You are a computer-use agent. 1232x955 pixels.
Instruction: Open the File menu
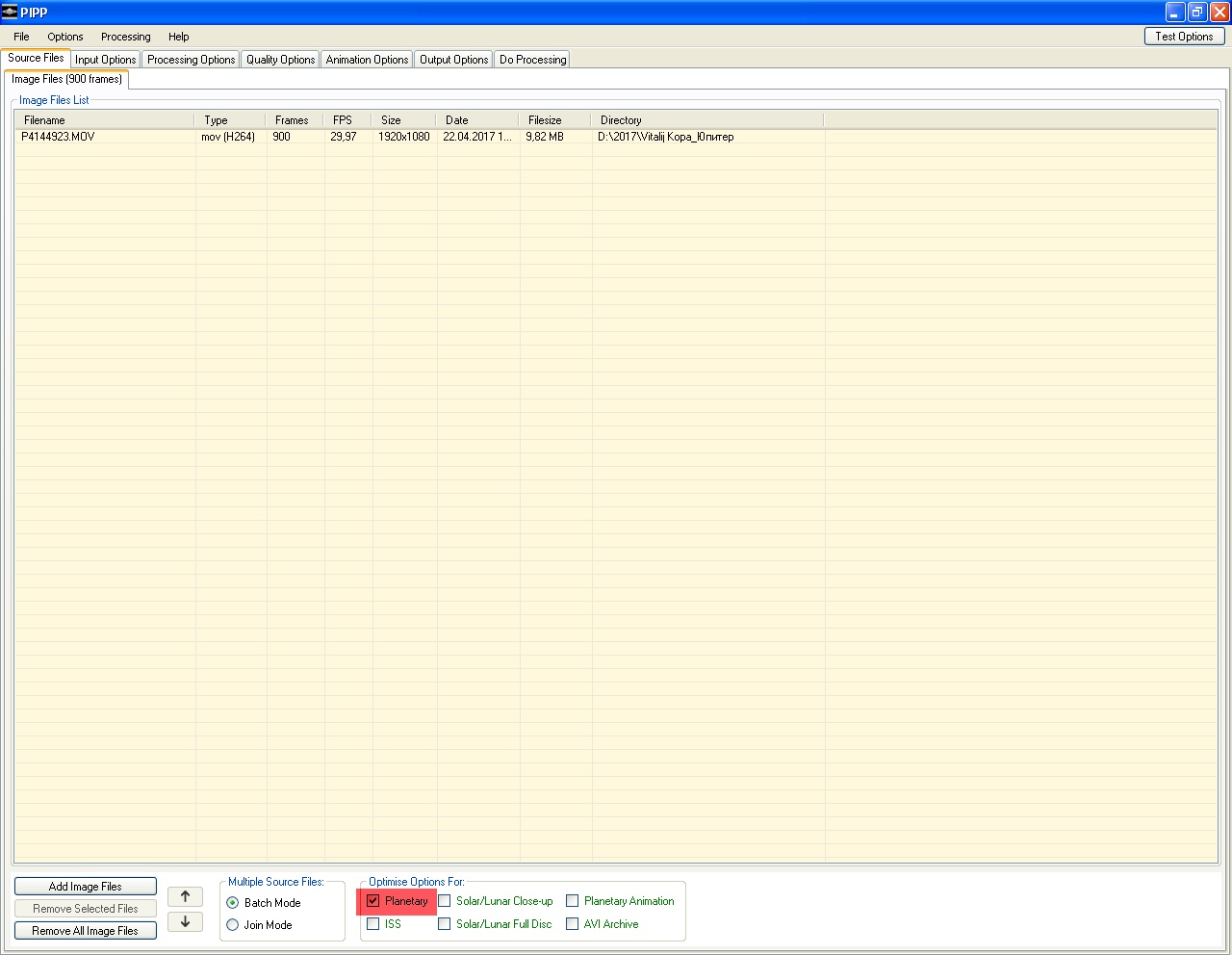[21, 37]
